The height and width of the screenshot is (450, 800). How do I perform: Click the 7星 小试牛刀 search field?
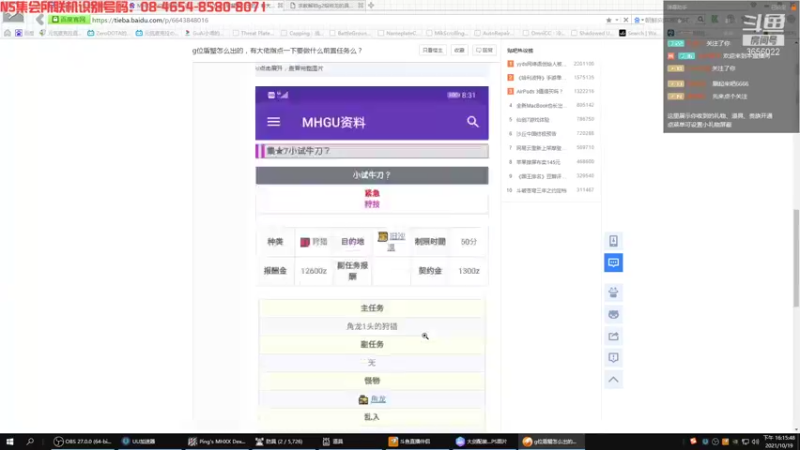[372, 151]
